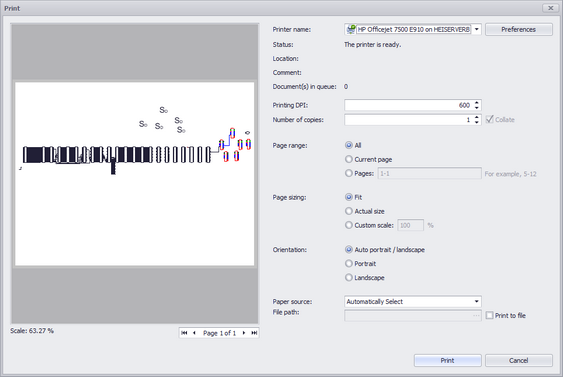The height and width of the screenshot is (377, 563).
Task: Enable Print to file checkbox
Action: point(489,315)
